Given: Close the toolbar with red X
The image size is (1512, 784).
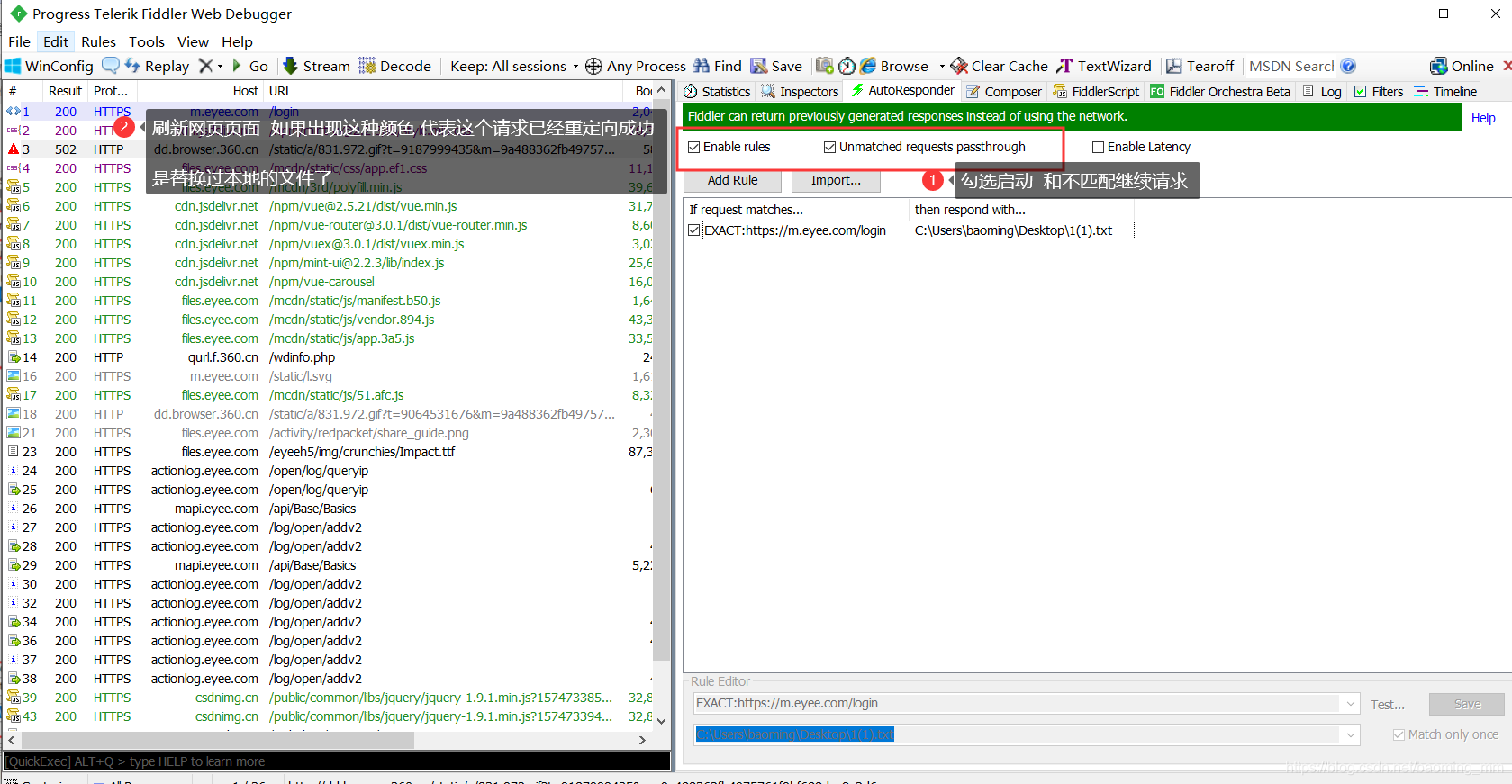Looking at the screenshot, I should [1507, 66].
